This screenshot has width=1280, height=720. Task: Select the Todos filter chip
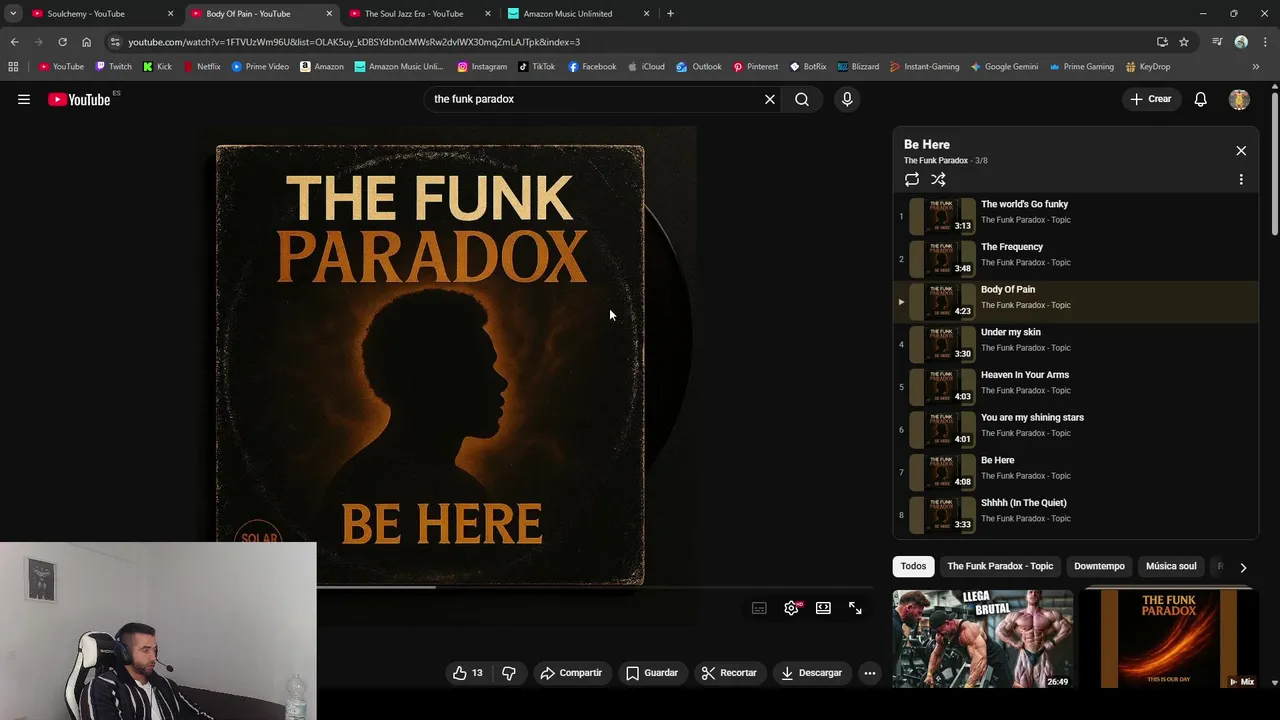tap(913, 566)
